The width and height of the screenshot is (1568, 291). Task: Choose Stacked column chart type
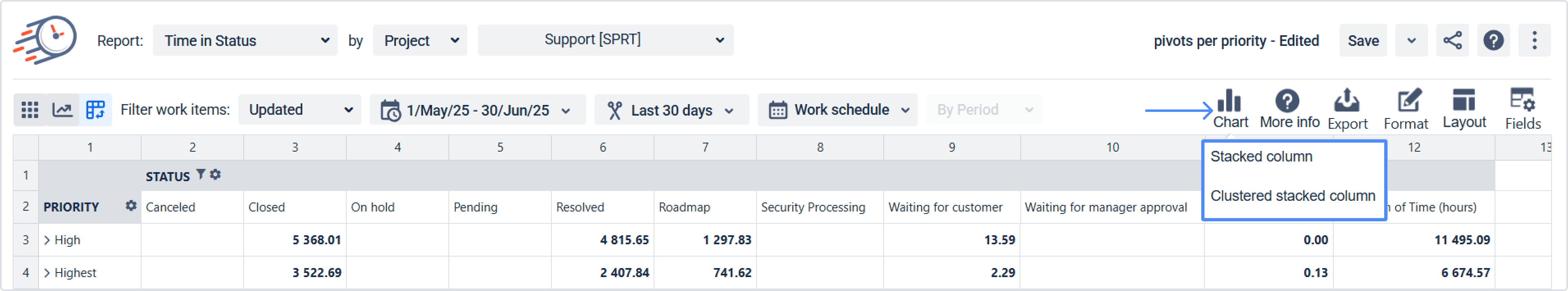pyautogui.click(x=1261, y=157)
